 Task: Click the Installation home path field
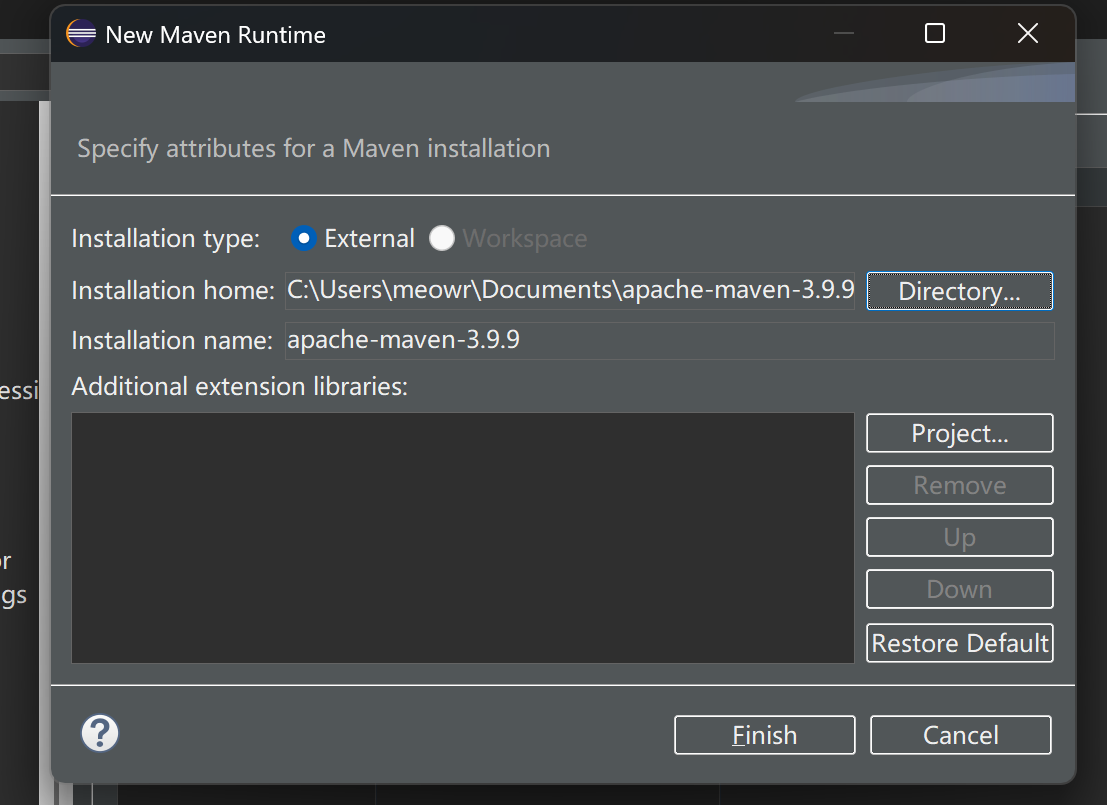pyautogui.click(x=569, y=291)
